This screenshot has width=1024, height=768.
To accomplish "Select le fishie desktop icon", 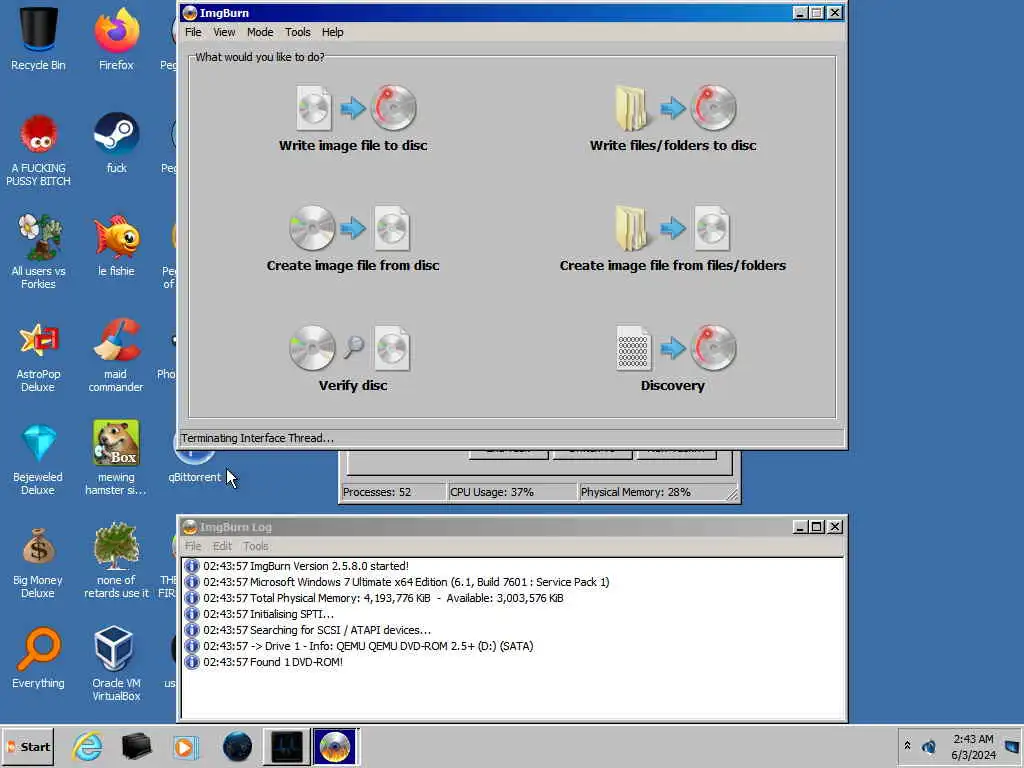I will (x=116, y=245).
